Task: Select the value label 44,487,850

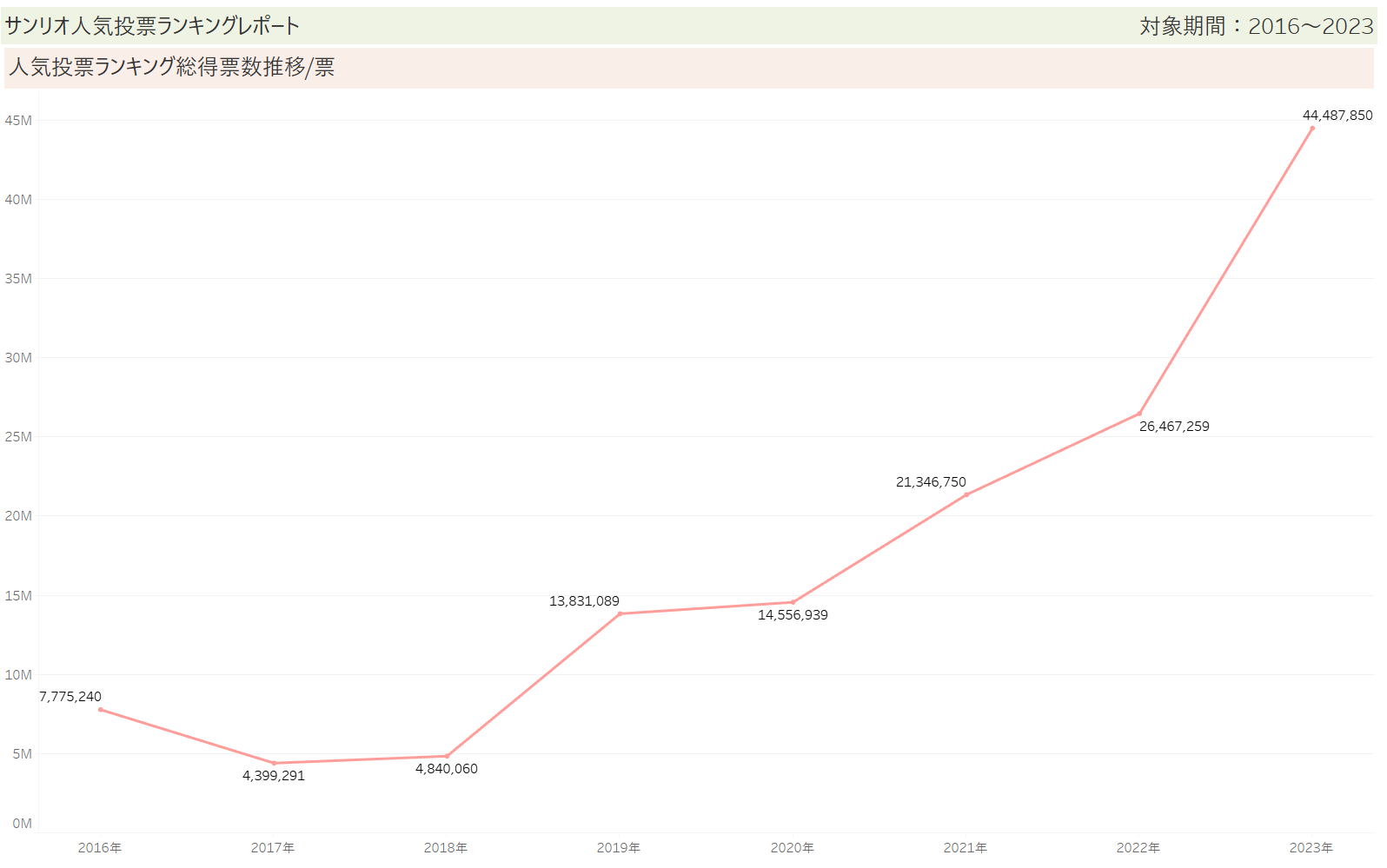Action: click(1337, 115)
